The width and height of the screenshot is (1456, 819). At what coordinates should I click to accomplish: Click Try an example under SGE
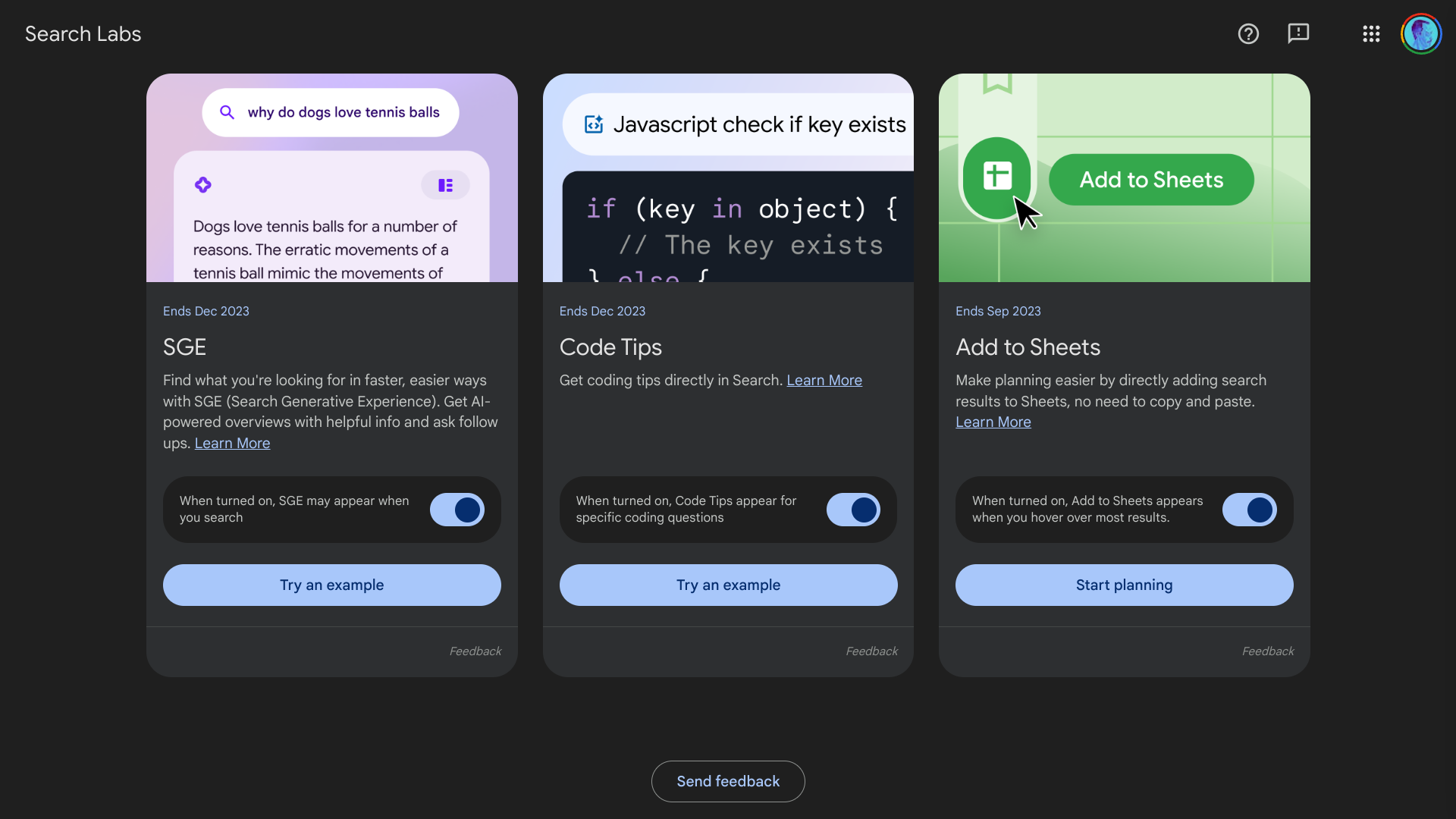tap(332, 585)
